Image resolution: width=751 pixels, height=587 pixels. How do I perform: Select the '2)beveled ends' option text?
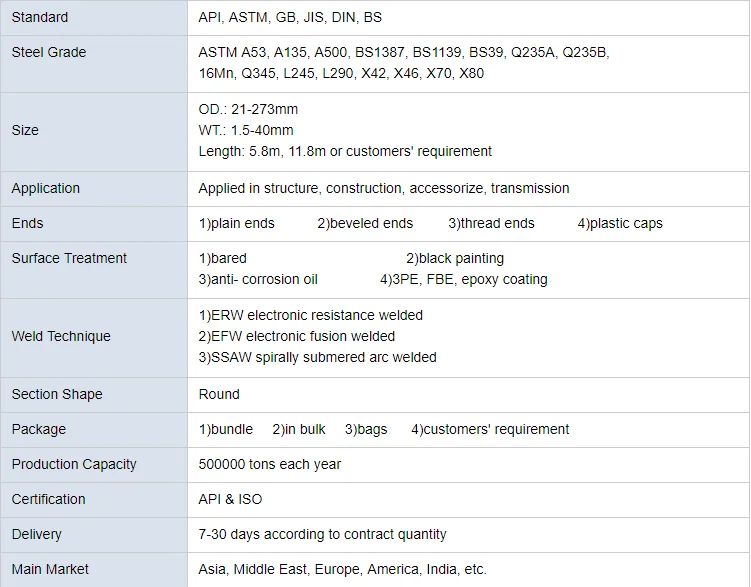point(365,223)
